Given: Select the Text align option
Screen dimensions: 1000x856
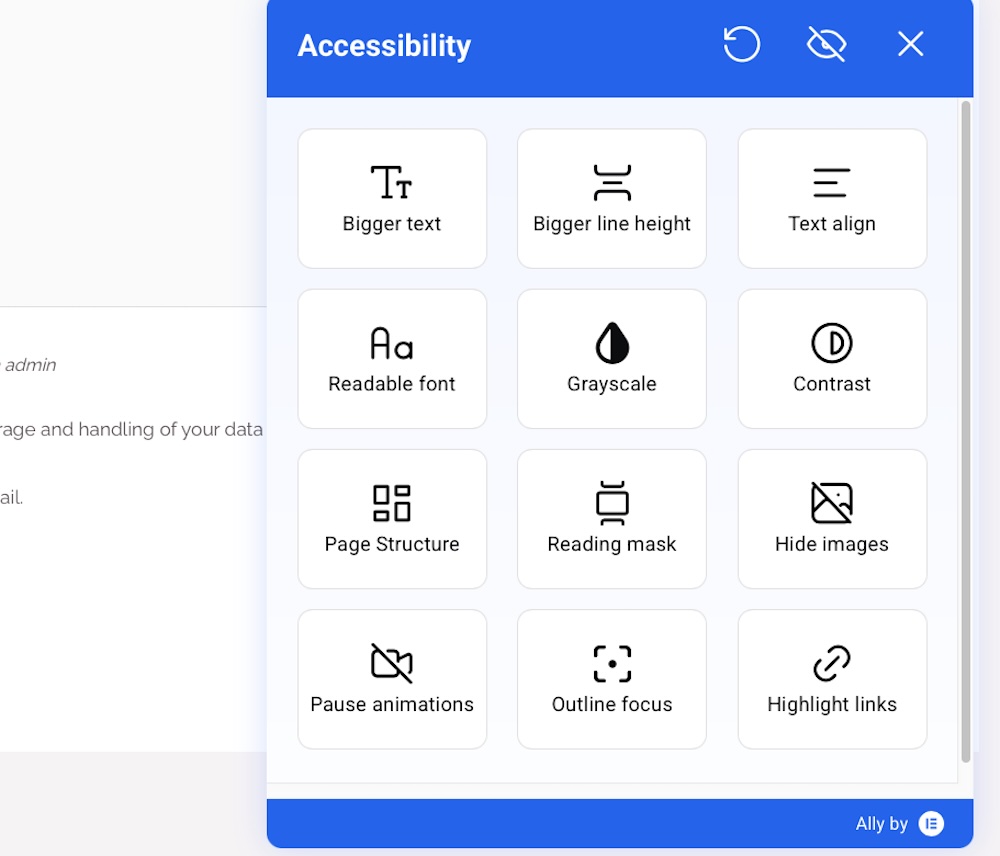Looking at the screenshot, I should point(831,199).
